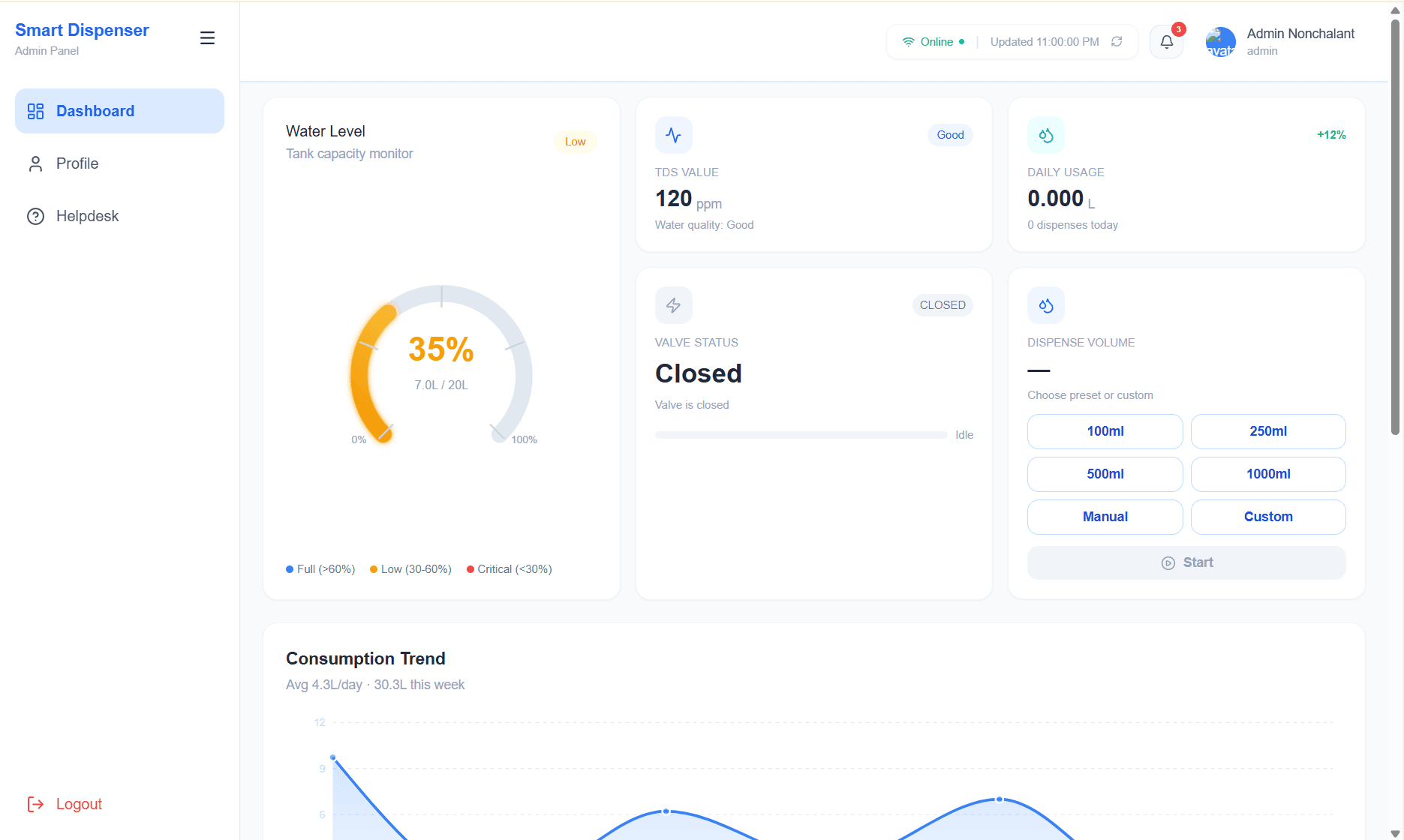Screen dimensions: 1404x840
Task: Click the 35% water level reading
Action: (441, 349)
